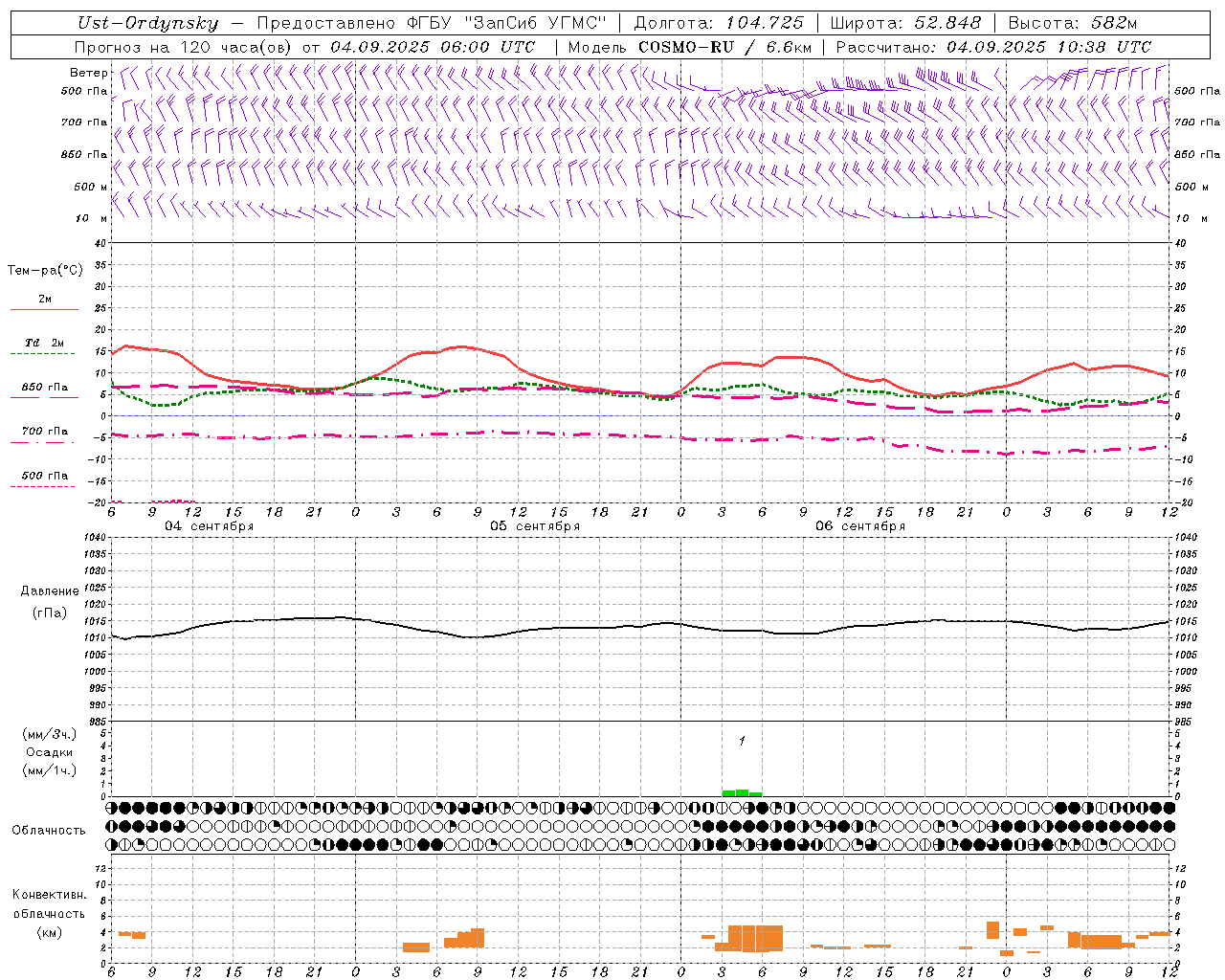Click the '(мм/3ч.)' precipitation unit label

point(50,734)
